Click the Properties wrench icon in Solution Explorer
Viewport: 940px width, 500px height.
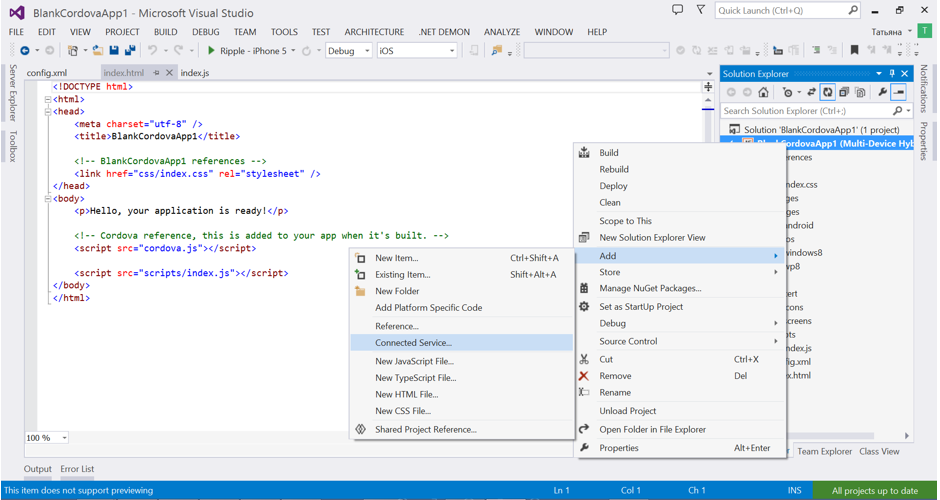tap(882, 92)
